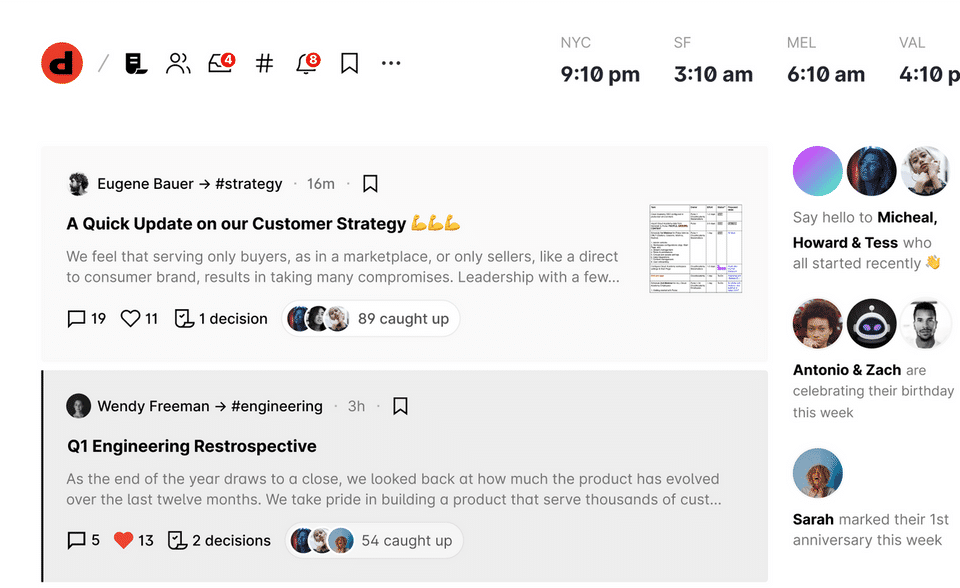Show the 89 caught up list
The height and width of the screenshot is (588, 960).
[371, 319]
